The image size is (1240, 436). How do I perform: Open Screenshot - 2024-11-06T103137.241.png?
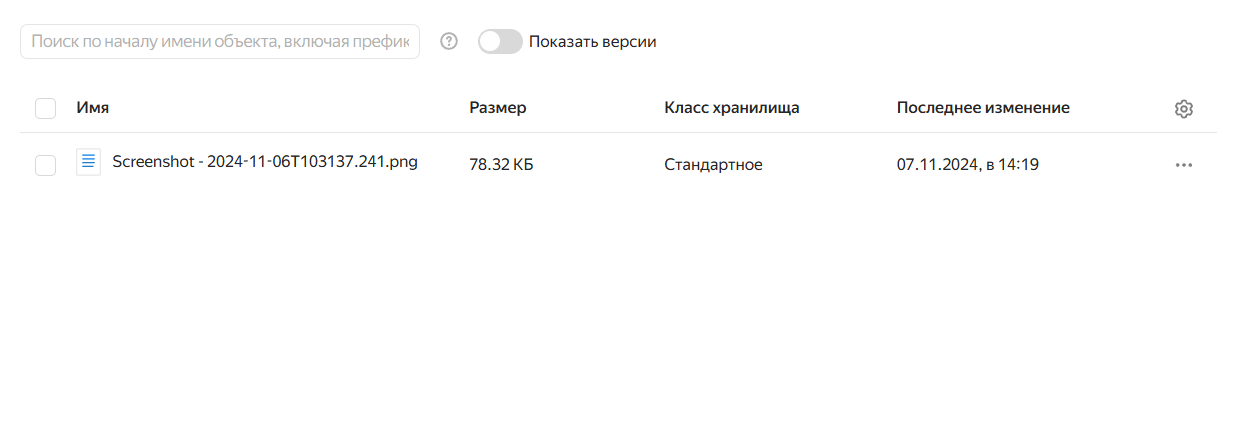pyautogui.click(x=265, y=162)
